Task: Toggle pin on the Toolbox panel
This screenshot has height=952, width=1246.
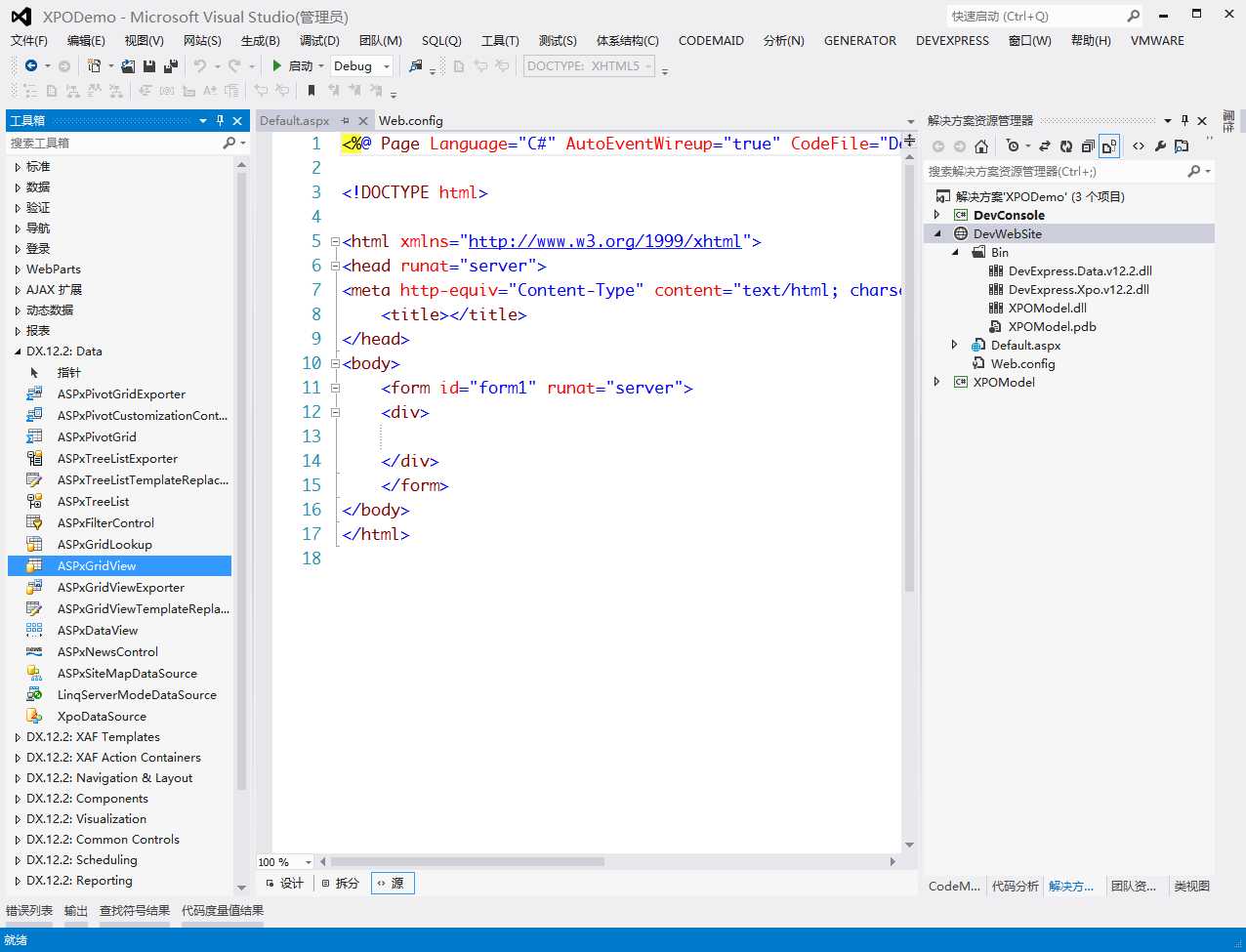Action: pyautogui.click(x=220, y=121)
